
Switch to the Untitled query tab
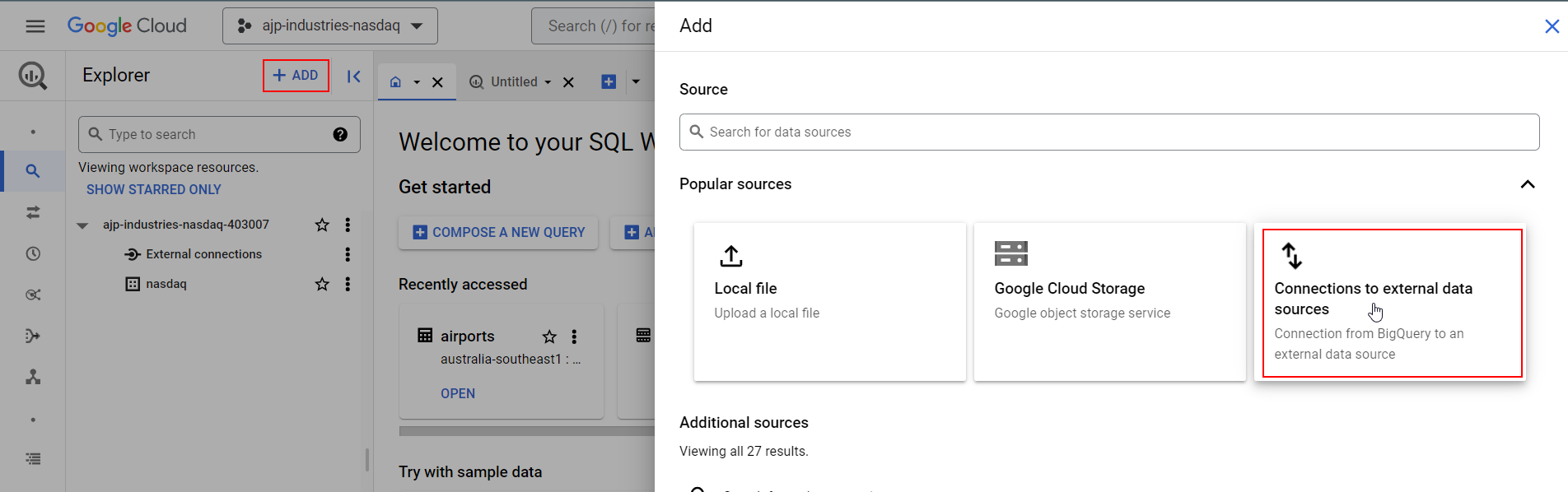503,82
